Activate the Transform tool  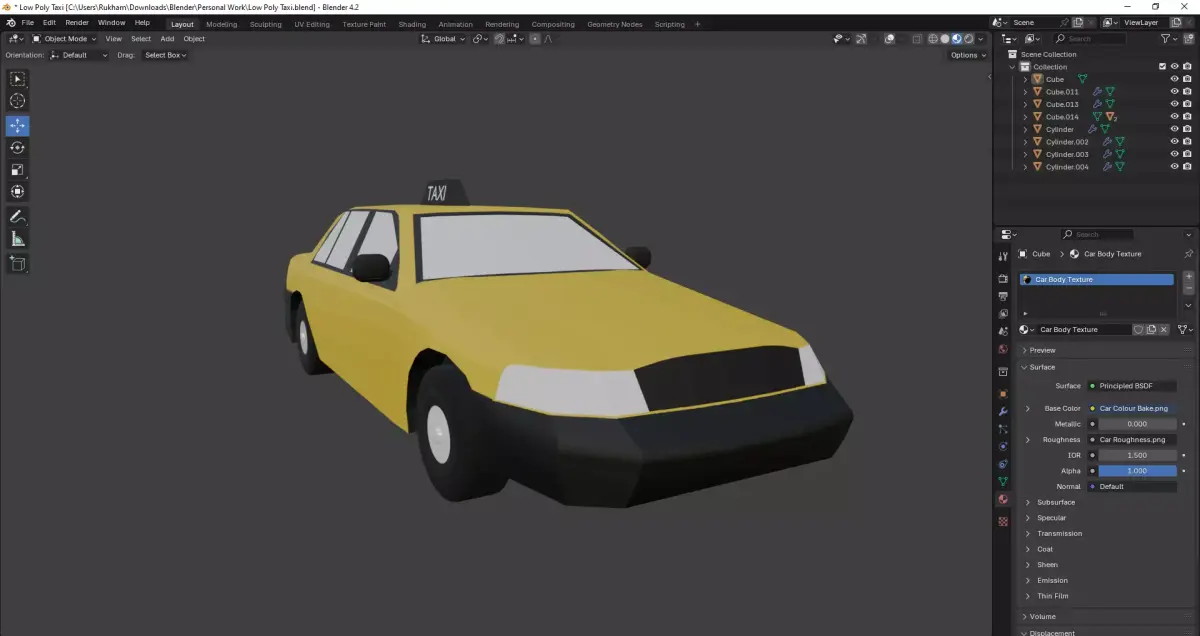pyautogui.click(x=17, y=192)
